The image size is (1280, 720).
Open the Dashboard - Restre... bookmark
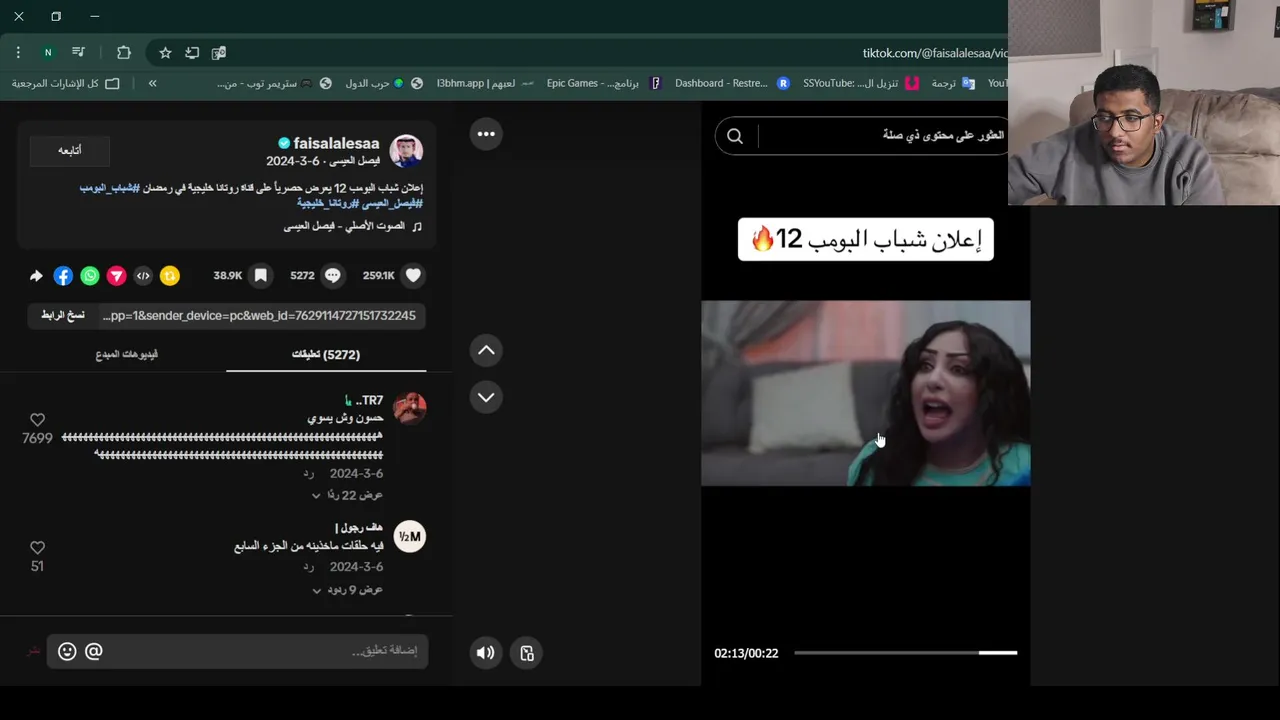coord(732,83)
